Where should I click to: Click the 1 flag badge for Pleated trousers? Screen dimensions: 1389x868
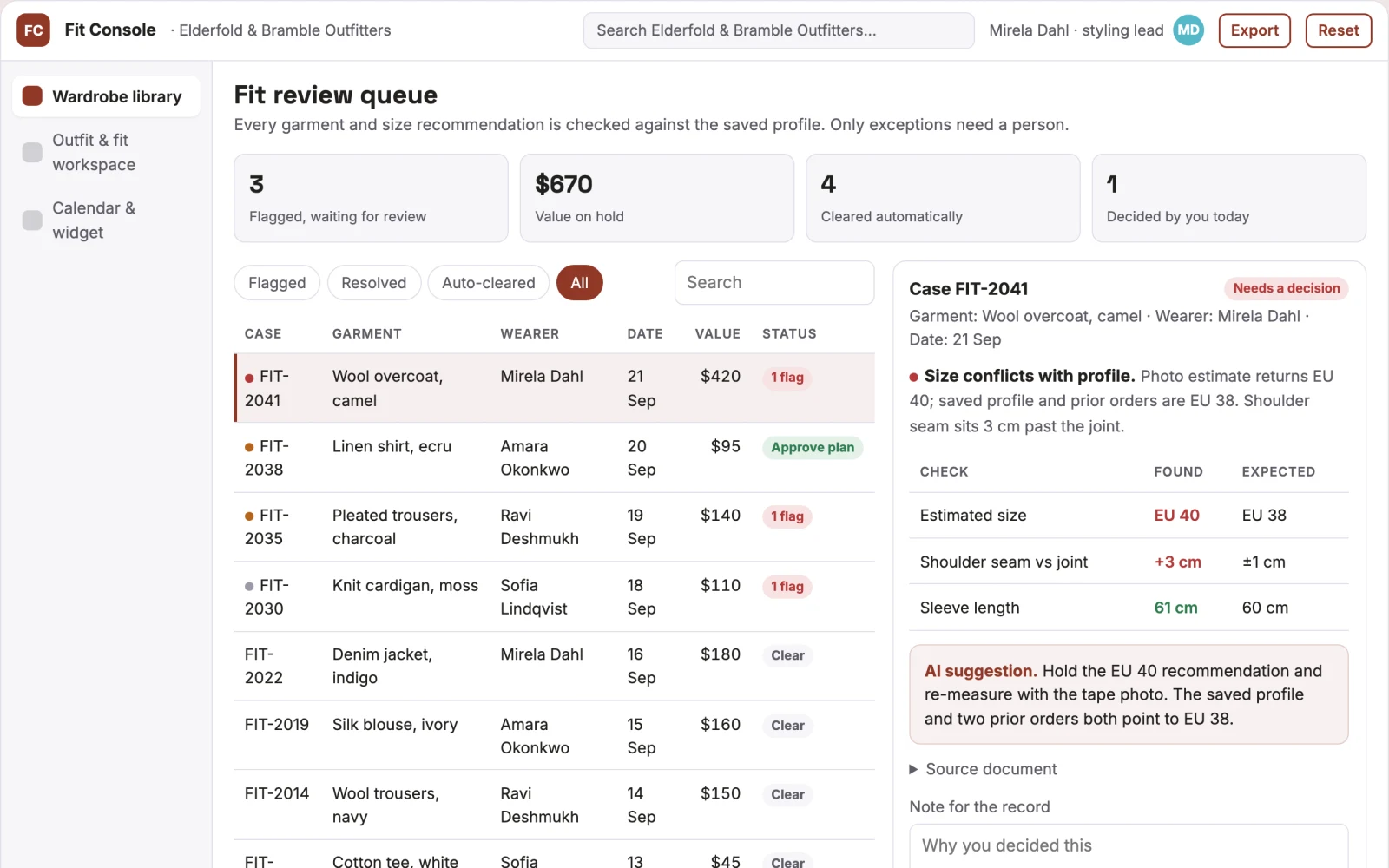pos(787,516)
